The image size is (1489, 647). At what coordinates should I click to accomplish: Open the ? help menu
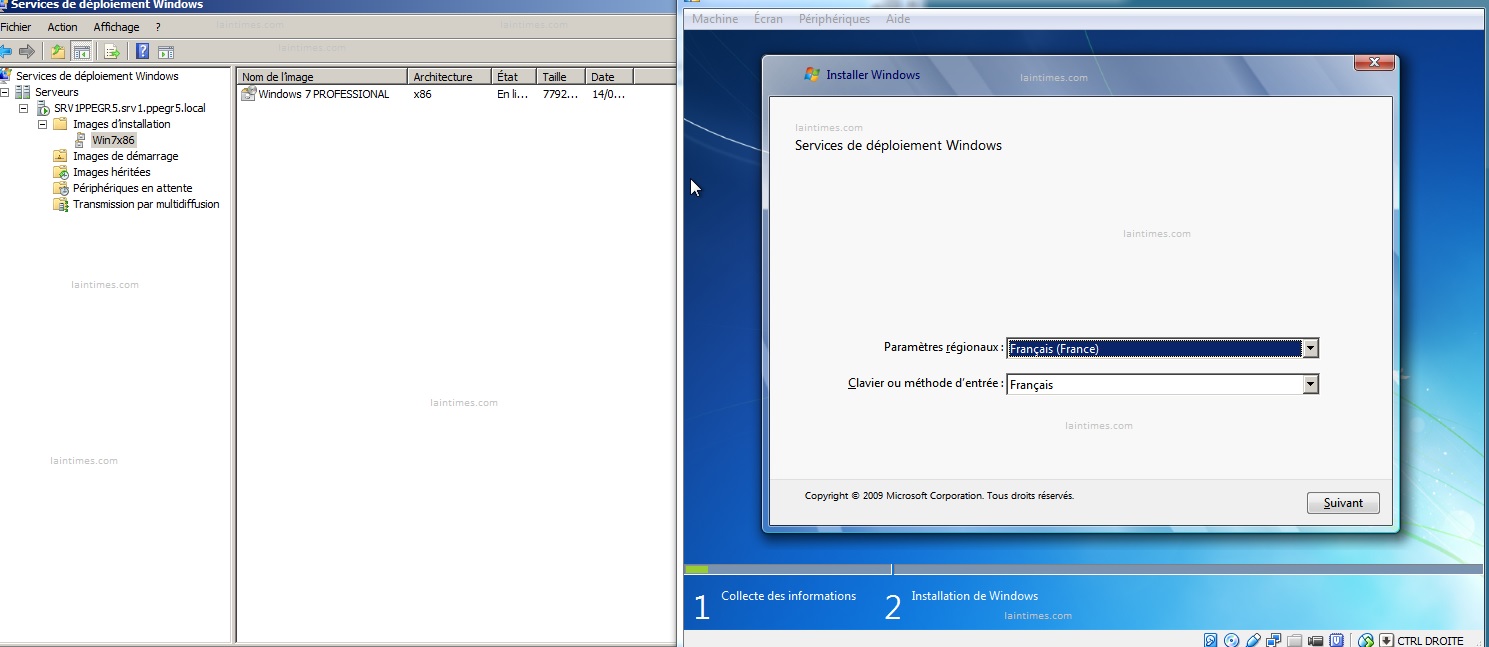tap(158, 27)
